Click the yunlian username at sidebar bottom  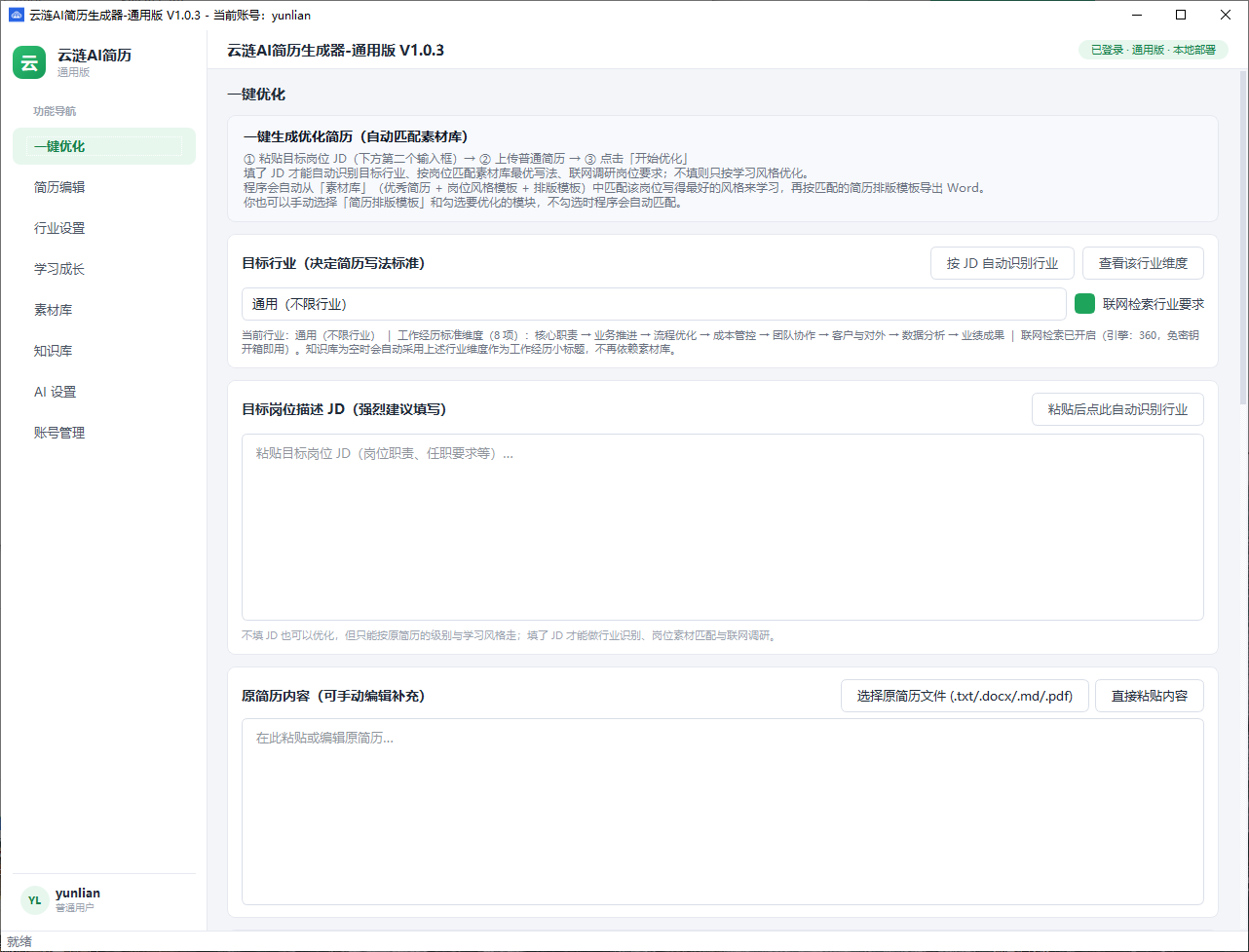coord(78,893)
